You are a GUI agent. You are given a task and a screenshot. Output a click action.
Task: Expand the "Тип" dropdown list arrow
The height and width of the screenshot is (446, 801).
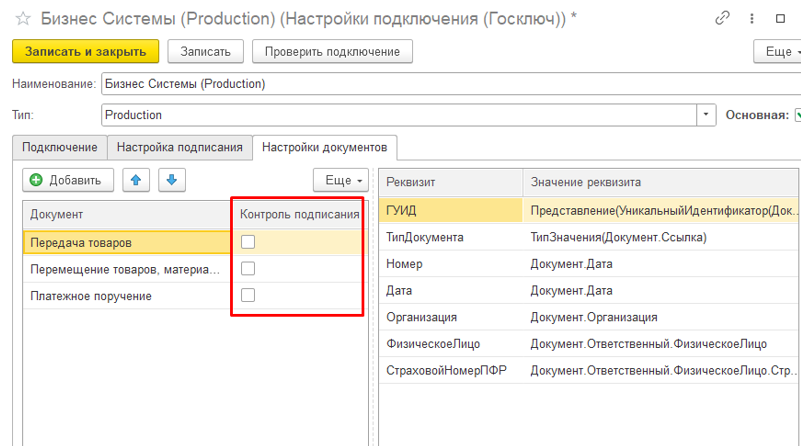click(x=706, y=115)
